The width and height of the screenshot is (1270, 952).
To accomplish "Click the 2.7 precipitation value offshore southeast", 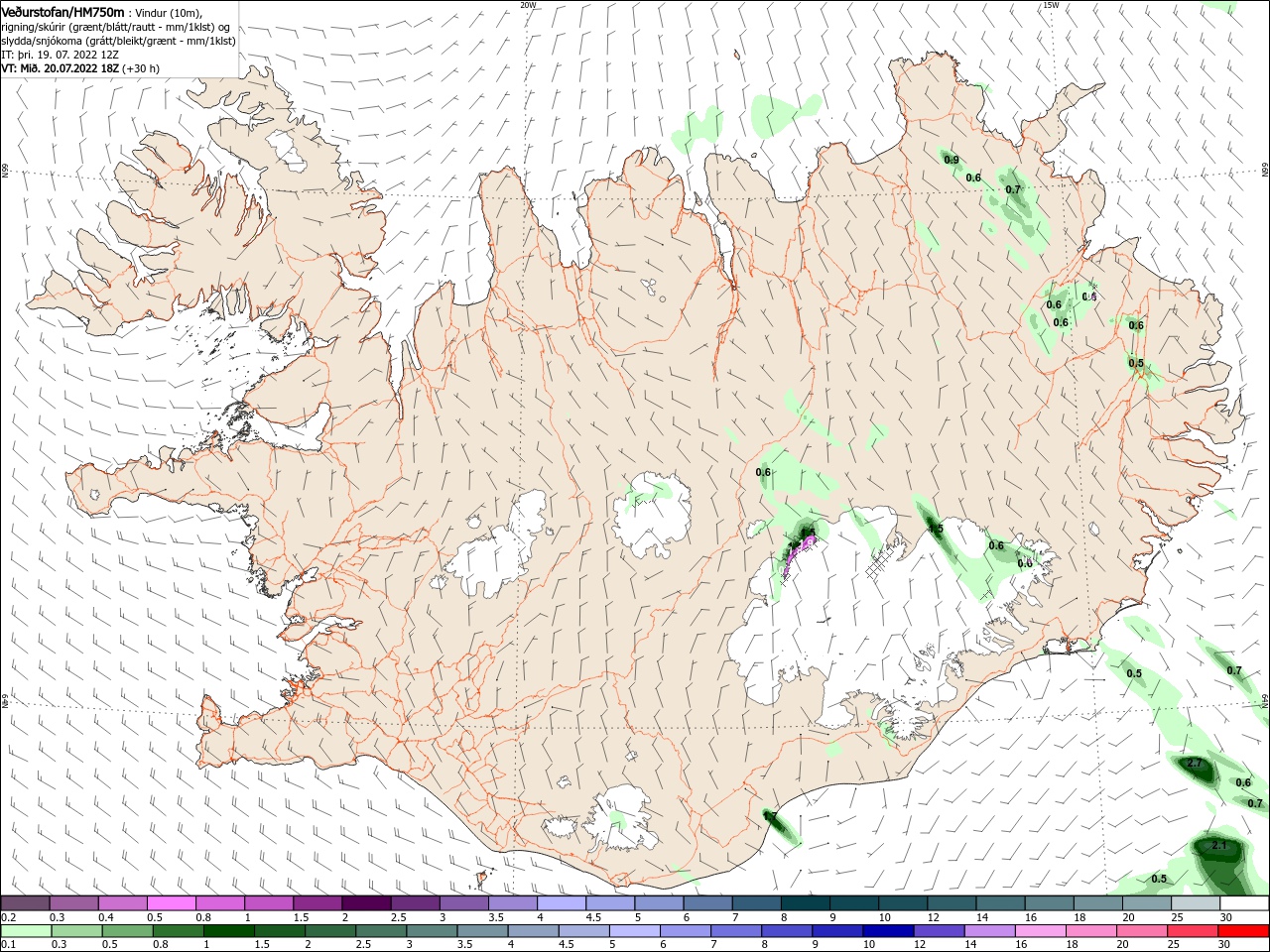I will tap(1195, 763).
